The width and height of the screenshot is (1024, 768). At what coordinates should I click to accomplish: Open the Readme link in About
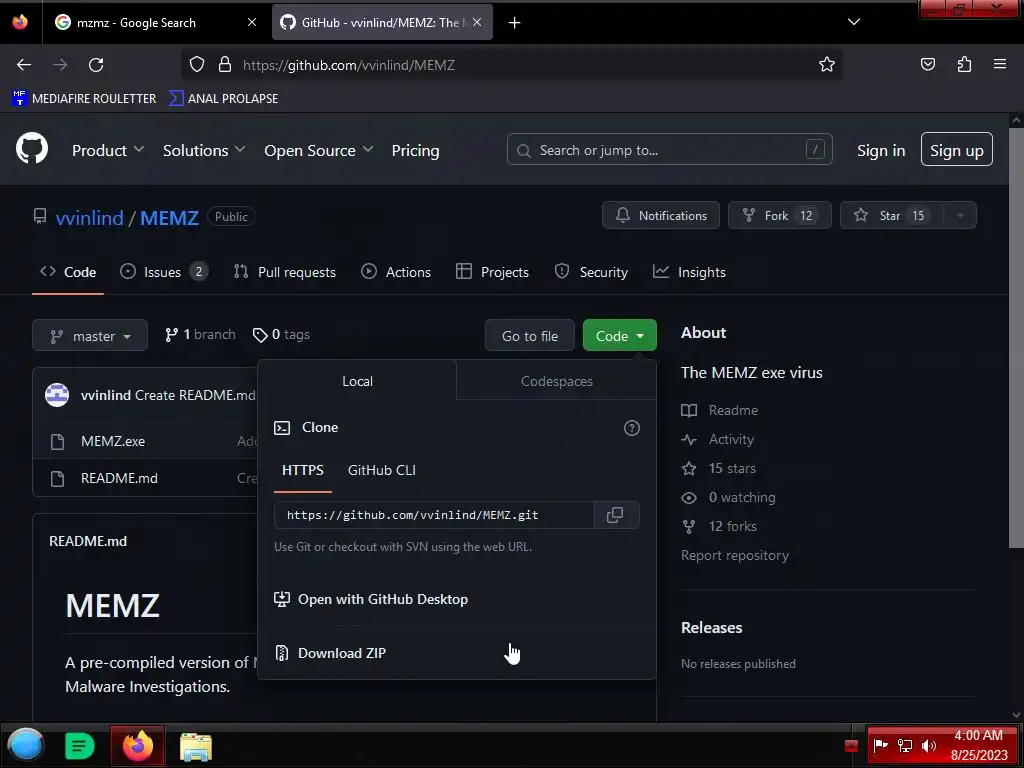tap(720, 410)
